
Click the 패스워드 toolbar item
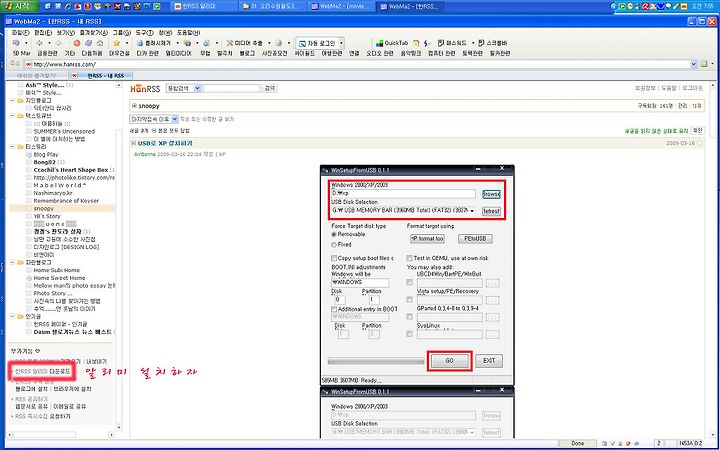click(452, 43)
